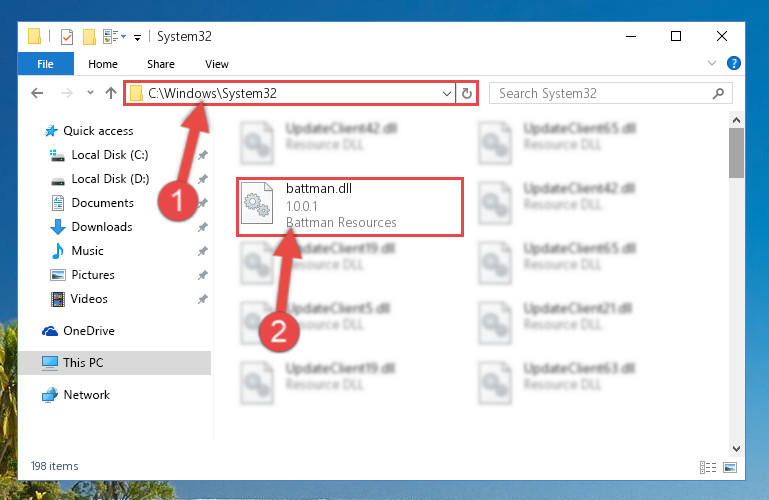Open Local Disk (C:) in the sidebar
Viewport: 769px width, 500px height.
(109, 155)
